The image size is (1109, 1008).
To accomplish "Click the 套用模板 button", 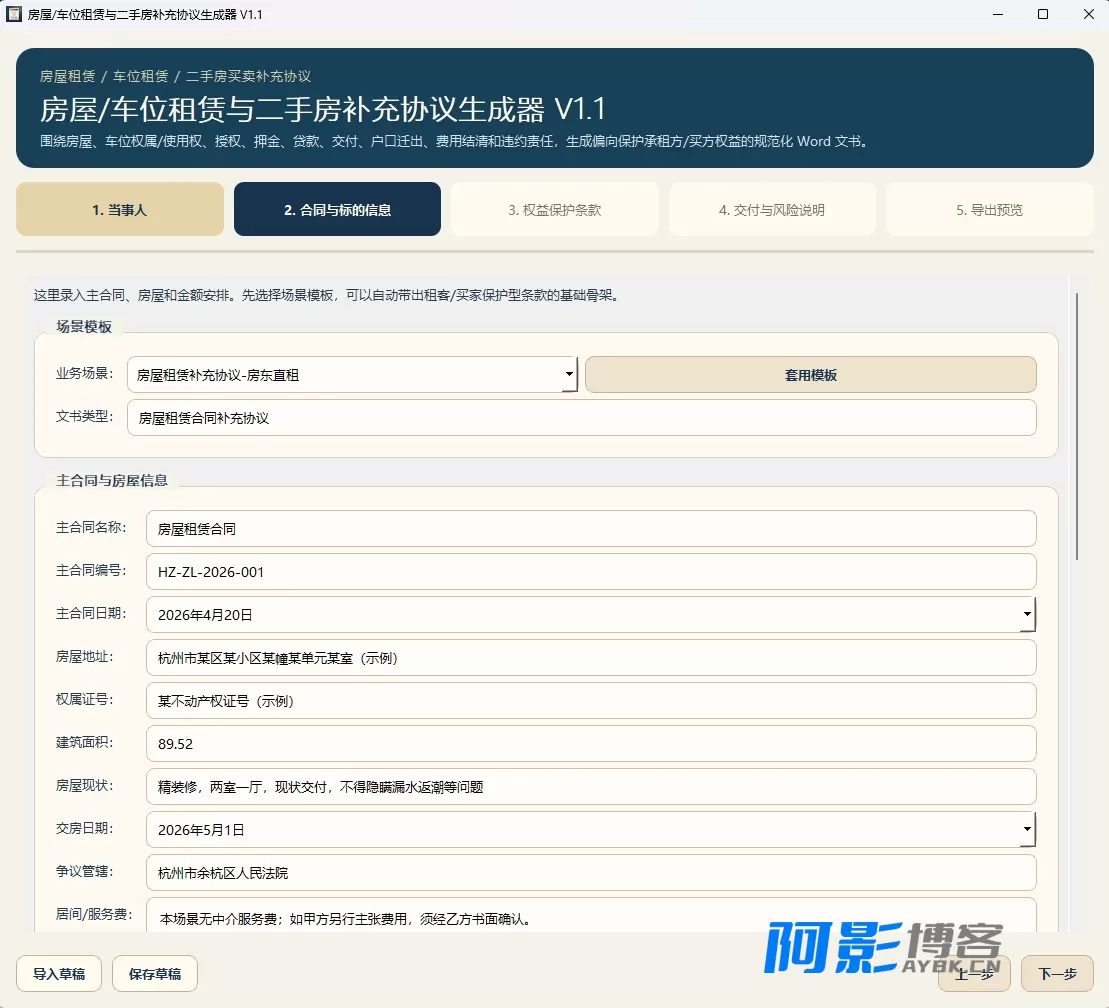I will click(x=811, y=375).
